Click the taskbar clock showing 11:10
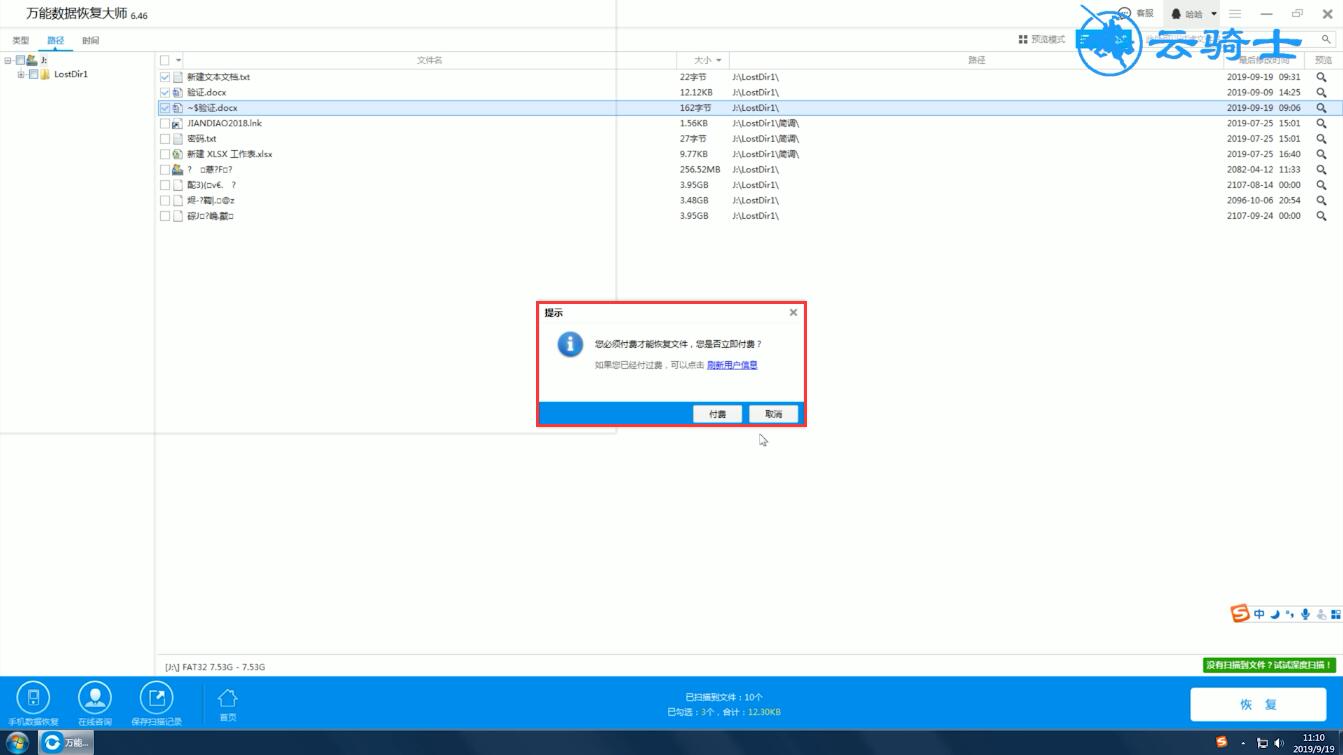 pos(1313,742)
